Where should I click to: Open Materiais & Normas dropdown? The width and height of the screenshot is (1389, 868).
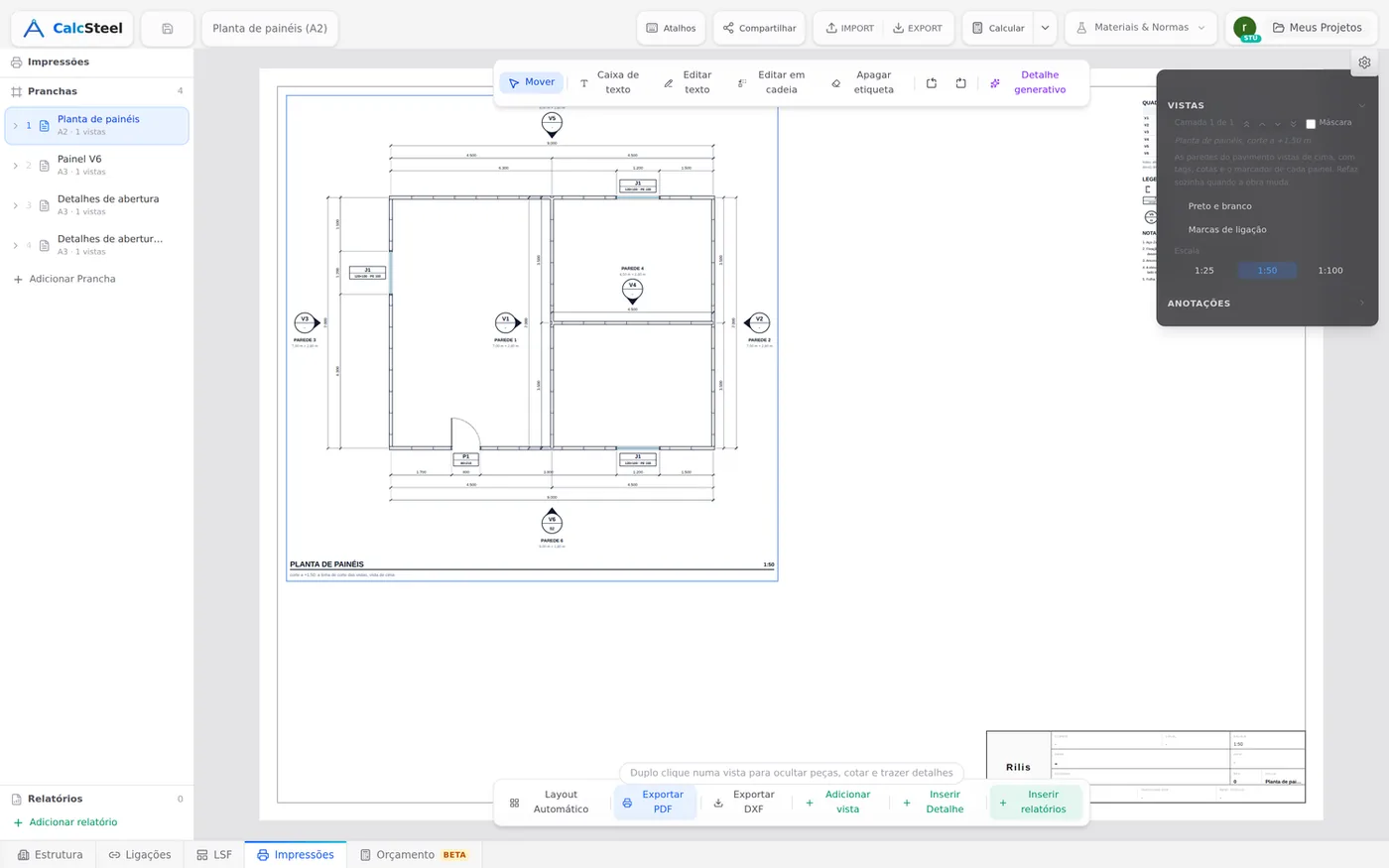(x=1141, y=29)
